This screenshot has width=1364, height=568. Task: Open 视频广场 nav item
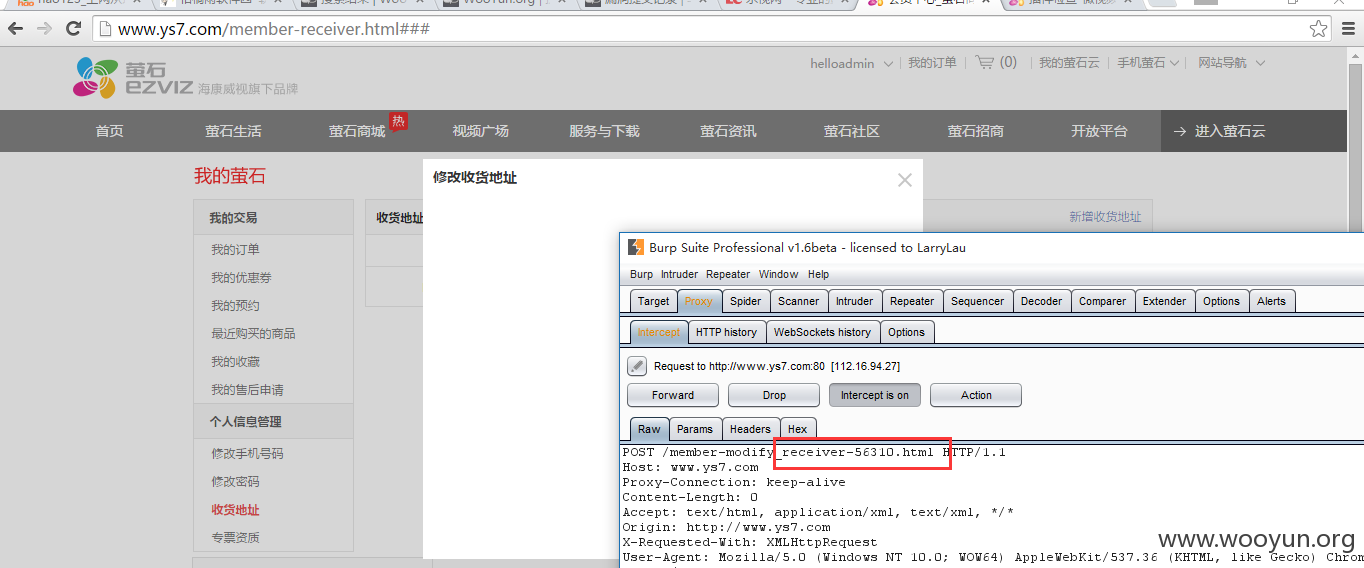pos(481,131)
